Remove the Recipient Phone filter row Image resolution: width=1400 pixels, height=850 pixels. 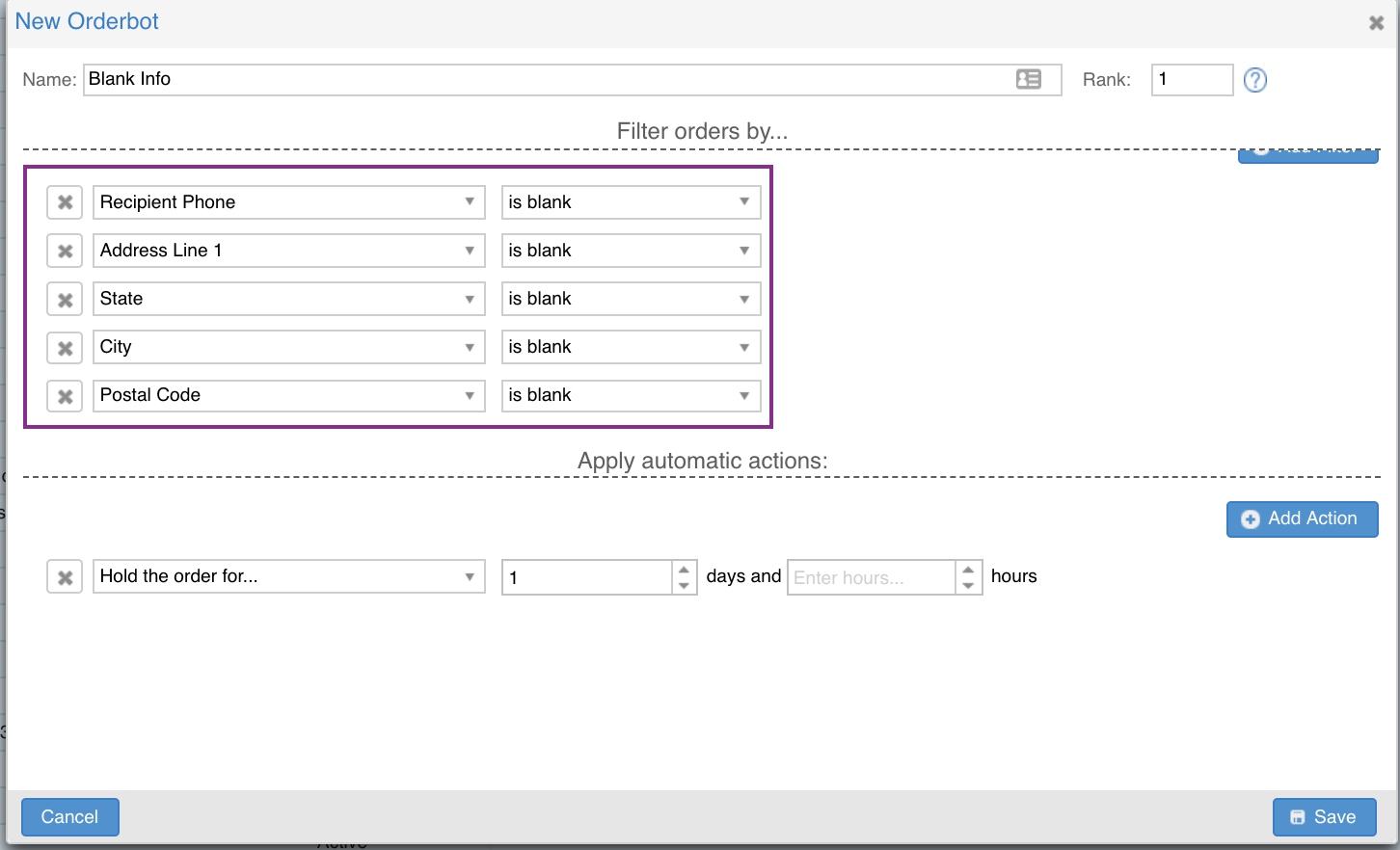[65, 202]
